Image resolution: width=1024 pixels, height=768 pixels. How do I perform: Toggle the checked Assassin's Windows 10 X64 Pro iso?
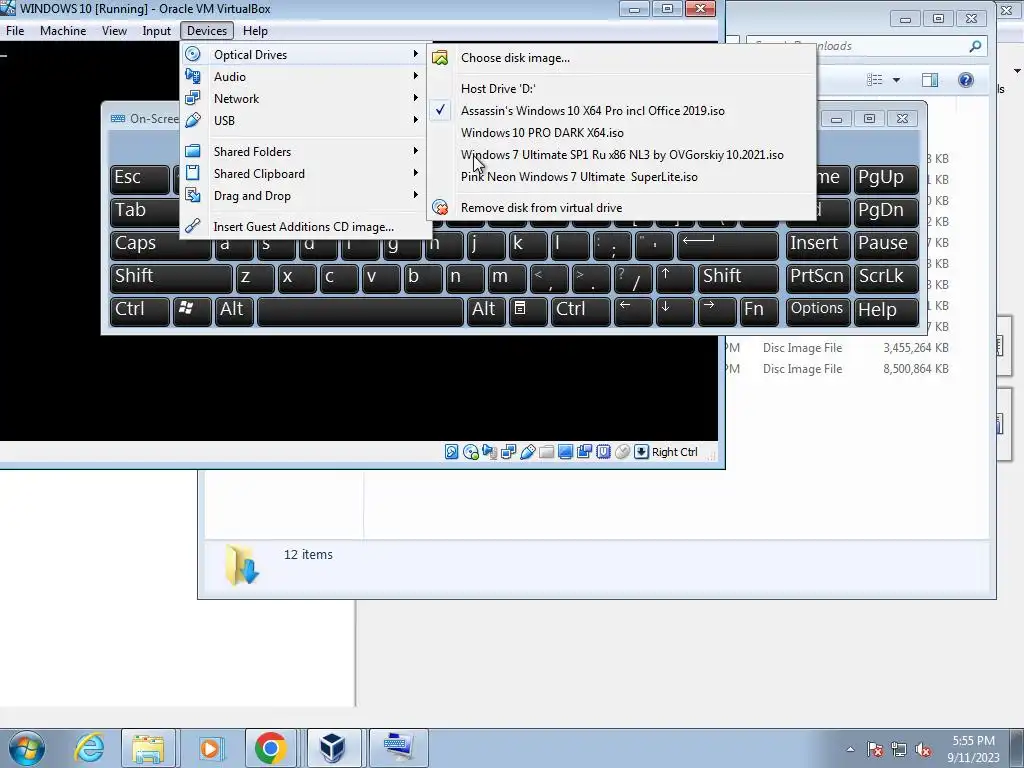pos(621,111)
